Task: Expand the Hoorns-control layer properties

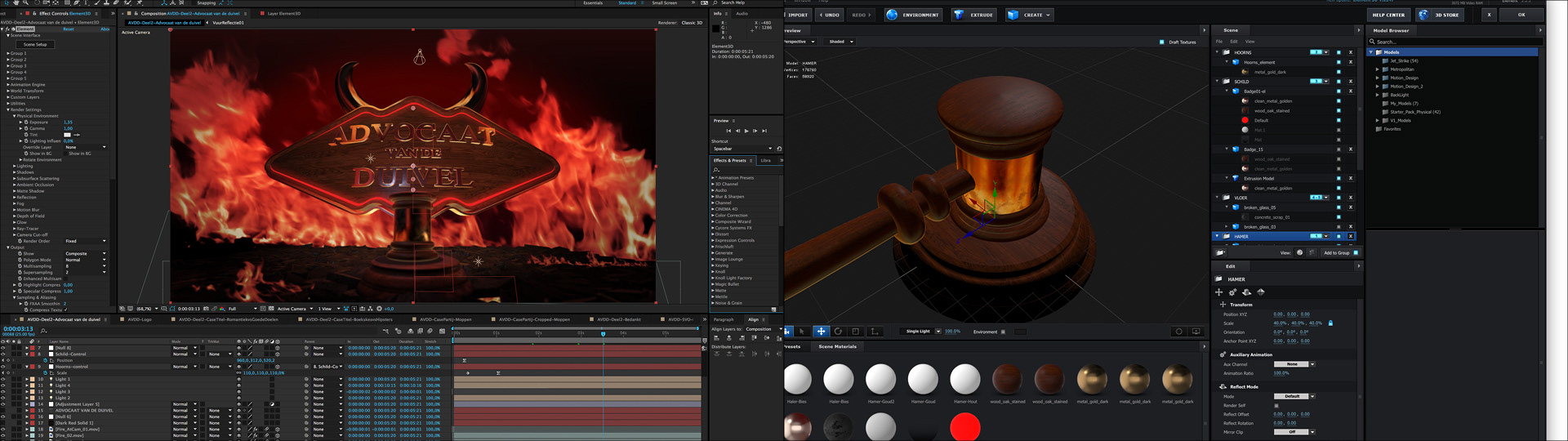Action: pos(25,367)
